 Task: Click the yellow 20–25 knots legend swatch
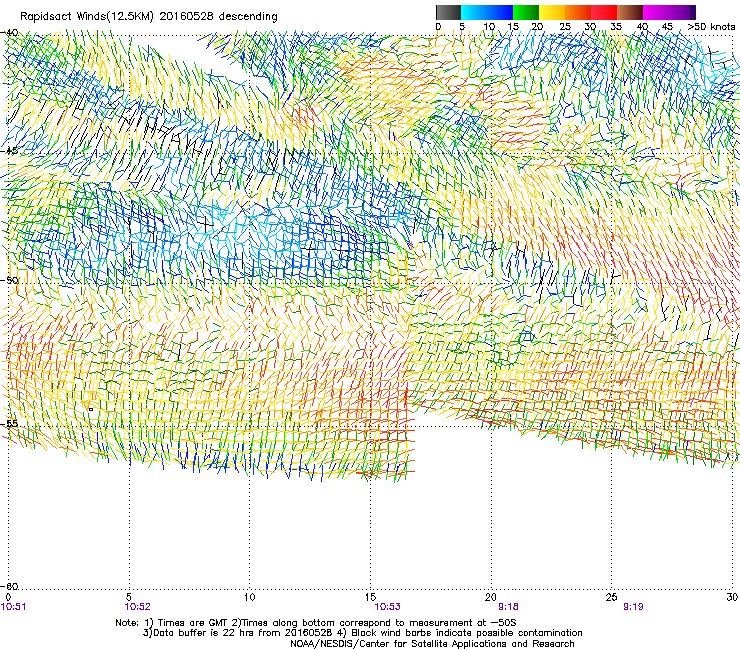click(x=552, y=12)
